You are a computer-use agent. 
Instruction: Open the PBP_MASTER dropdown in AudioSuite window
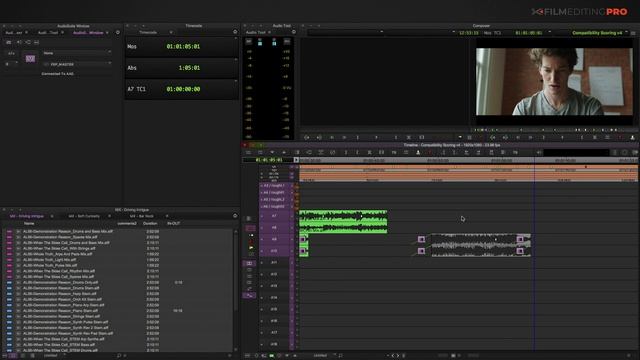pos(77,64)
